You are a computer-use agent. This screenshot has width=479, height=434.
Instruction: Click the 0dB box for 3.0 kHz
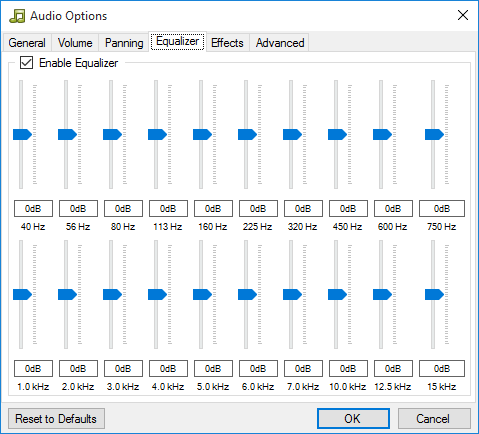(123, 369)
